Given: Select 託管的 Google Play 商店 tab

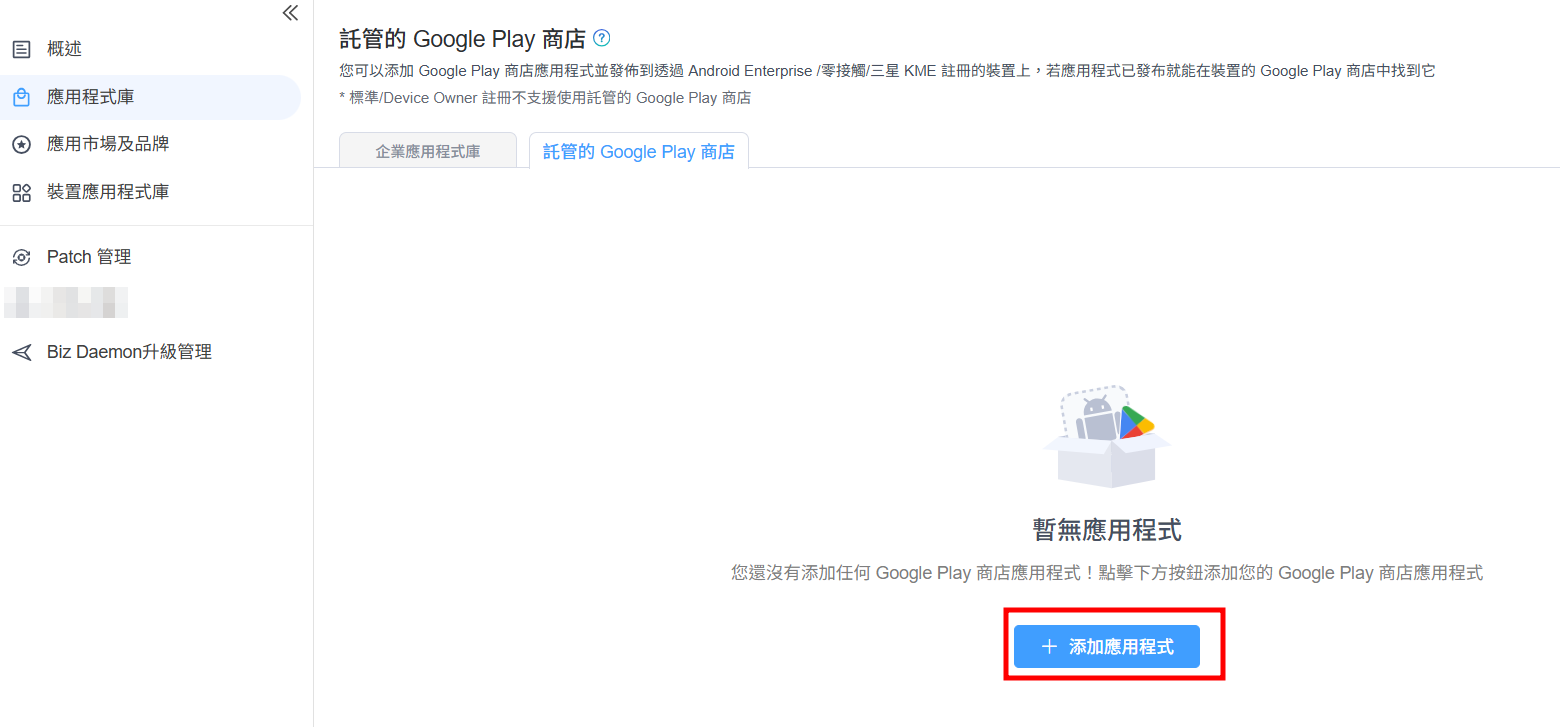Looking at the screenshot, I should pos(639,151).
